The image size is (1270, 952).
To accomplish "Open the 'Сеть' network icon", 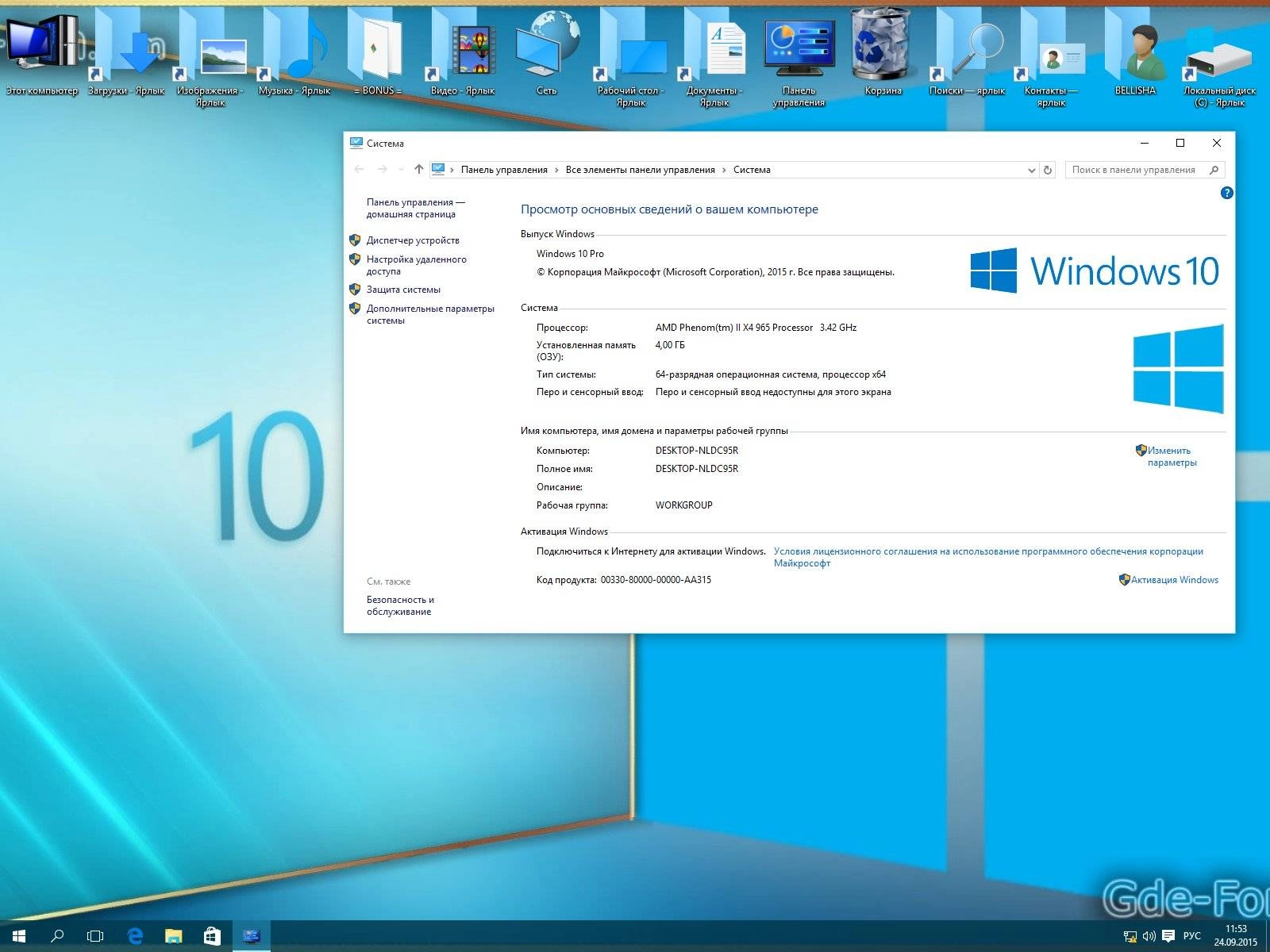I will (547, 52).
